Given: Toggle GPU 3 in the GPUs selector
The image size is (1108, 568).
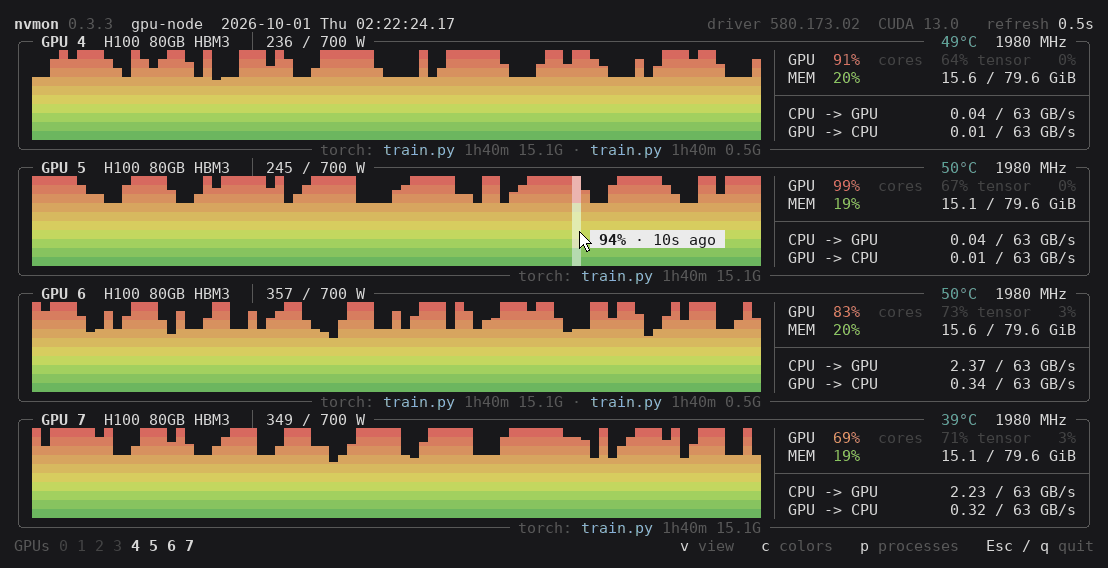Looking at the screenshot, I should pyautogui.click(x=117, y=545).
